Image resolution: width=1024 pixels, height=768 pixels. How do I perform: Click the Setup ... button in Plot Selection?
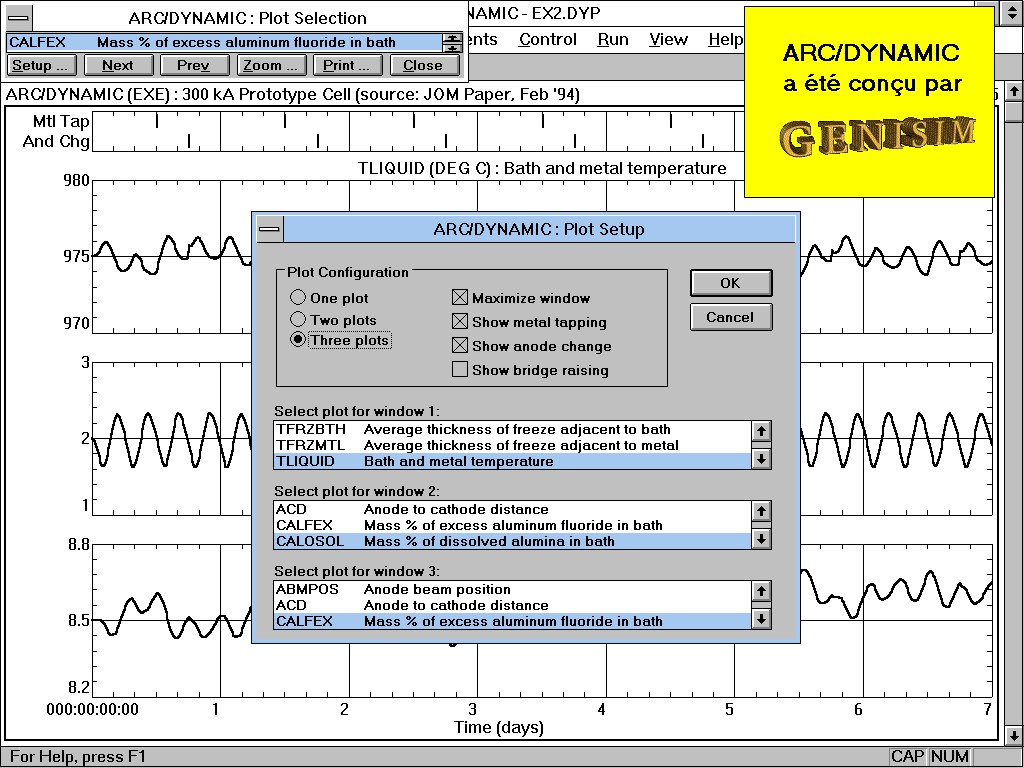41,65
